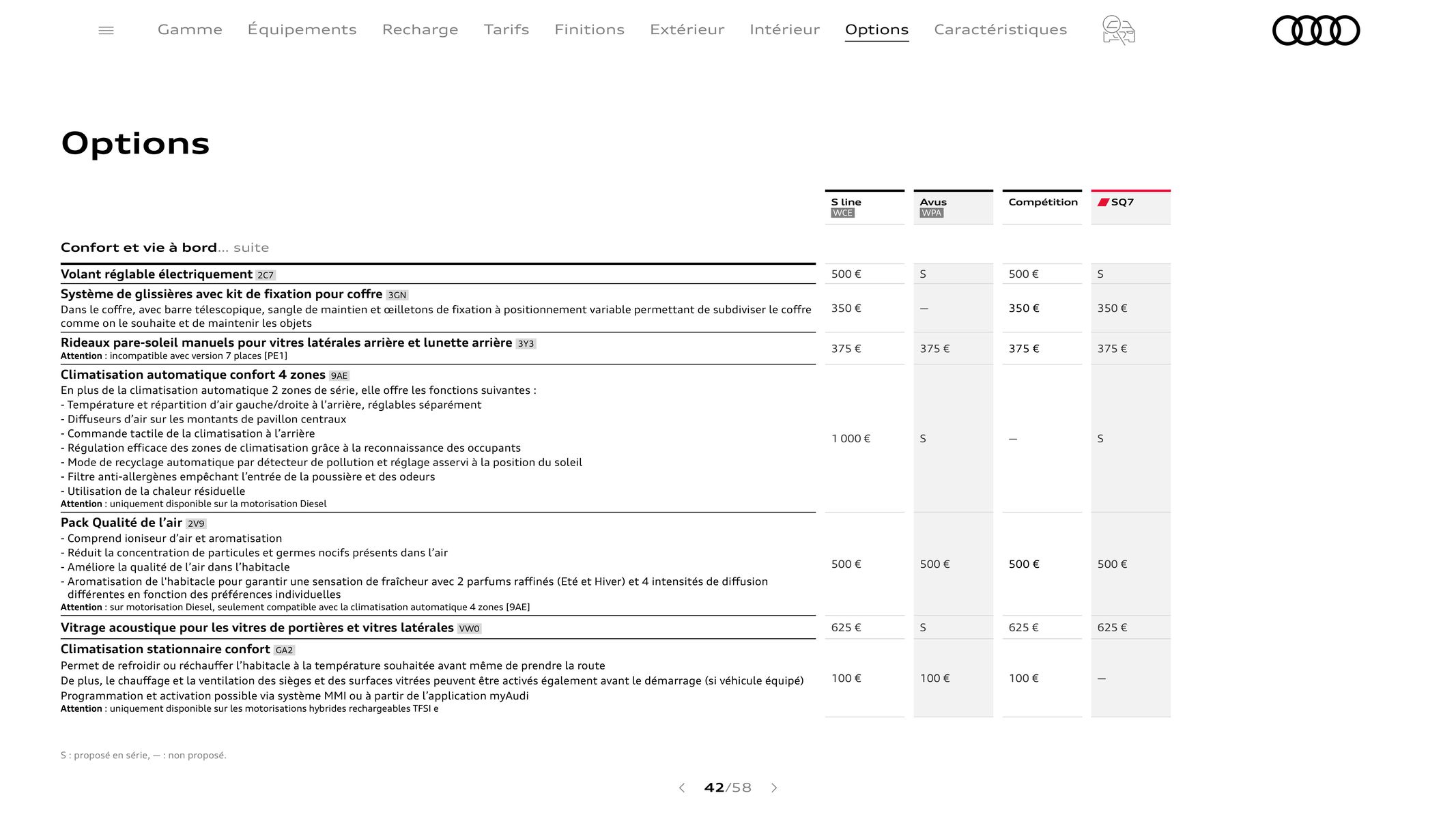
Task: Click the page indicator 42/58
Action: point(728,788)
